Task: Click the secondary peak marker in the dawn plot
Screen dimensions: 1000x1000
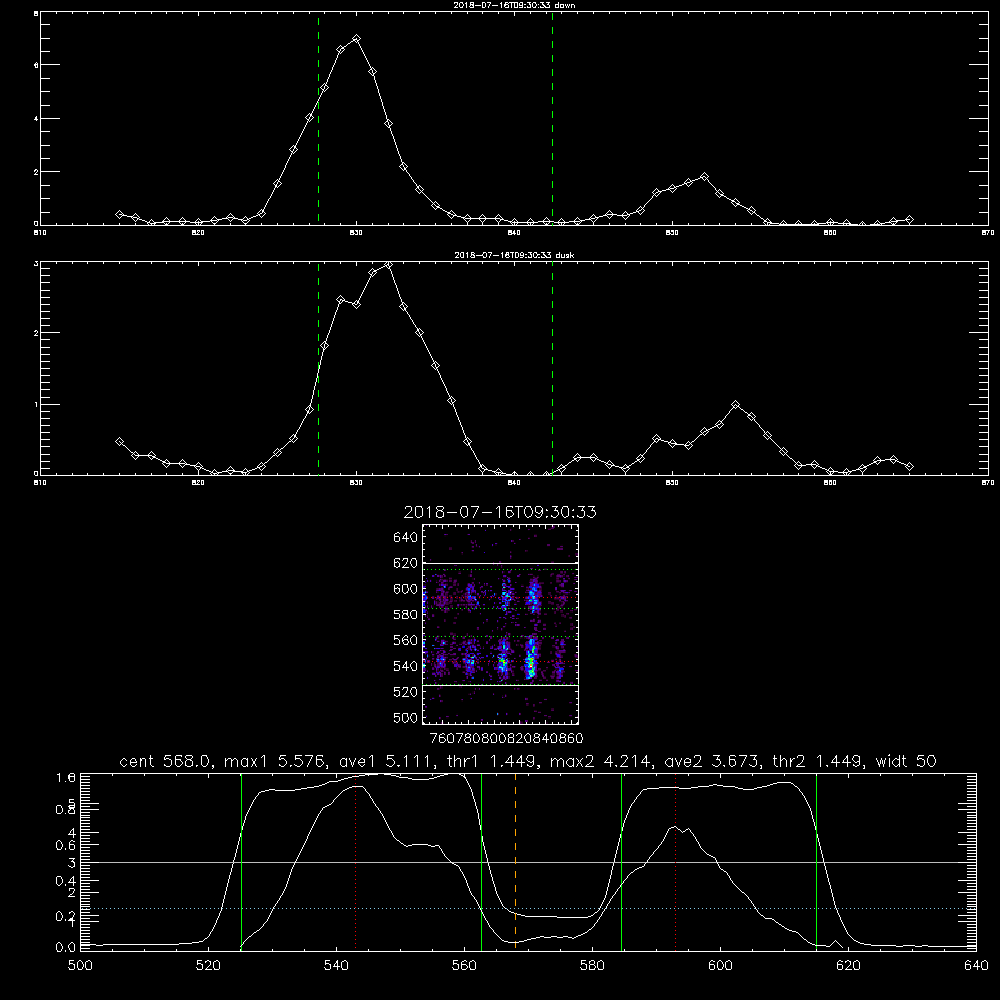Action: [x=704, y=177]
